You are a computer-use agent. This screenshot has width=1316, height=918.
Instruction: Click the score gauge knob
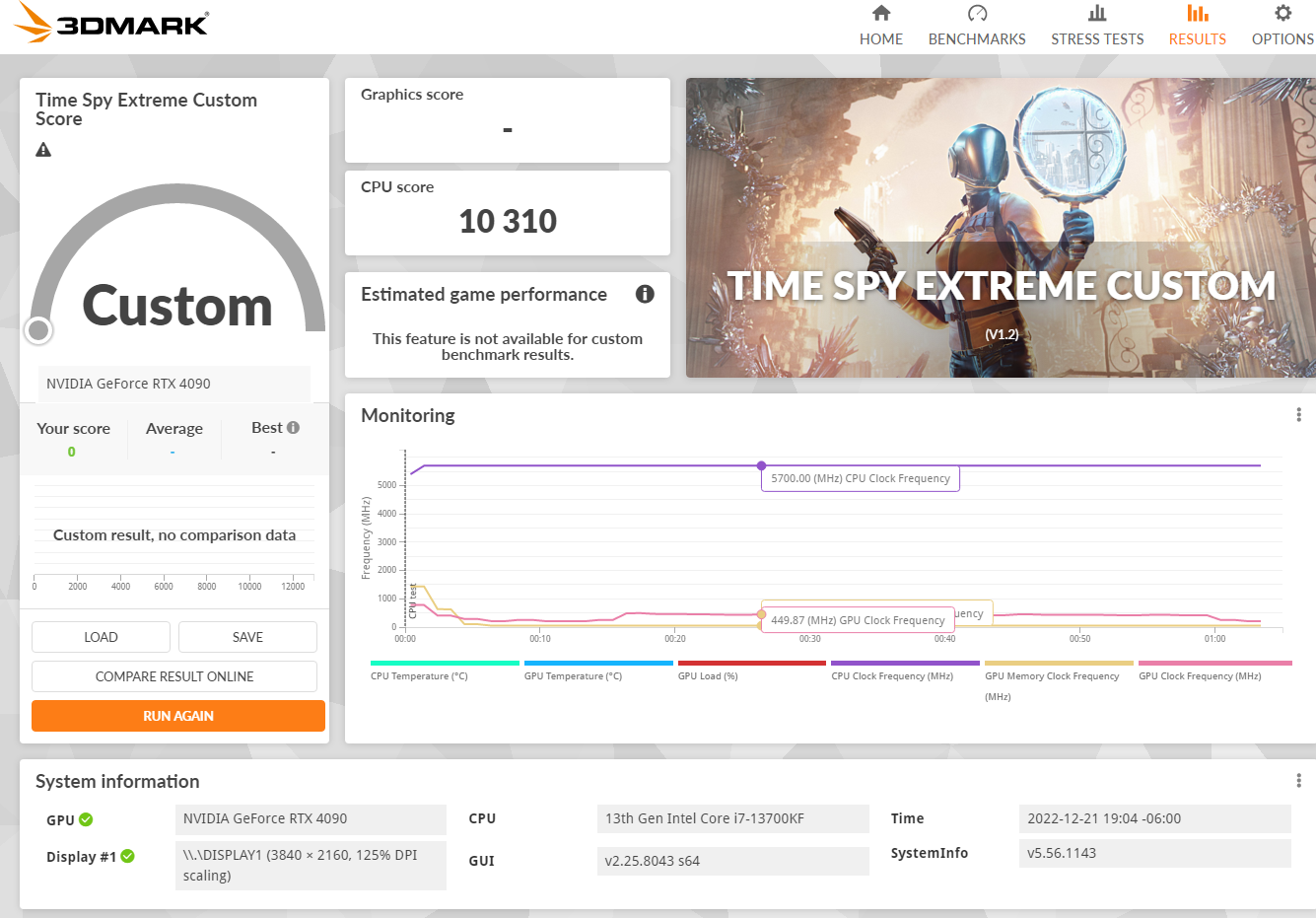click(38, 330)
